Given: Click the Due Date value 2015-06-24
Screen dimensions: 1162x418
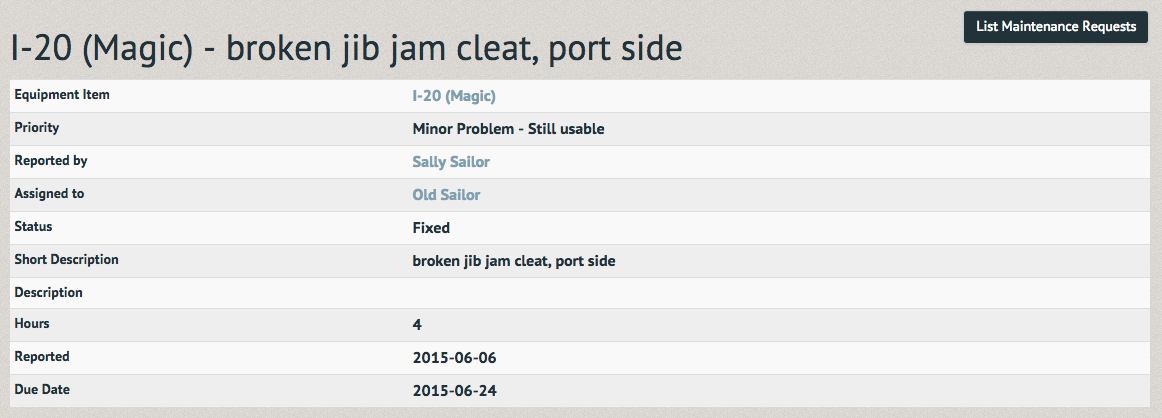Looking at the screenshot, I should [454, 391].
